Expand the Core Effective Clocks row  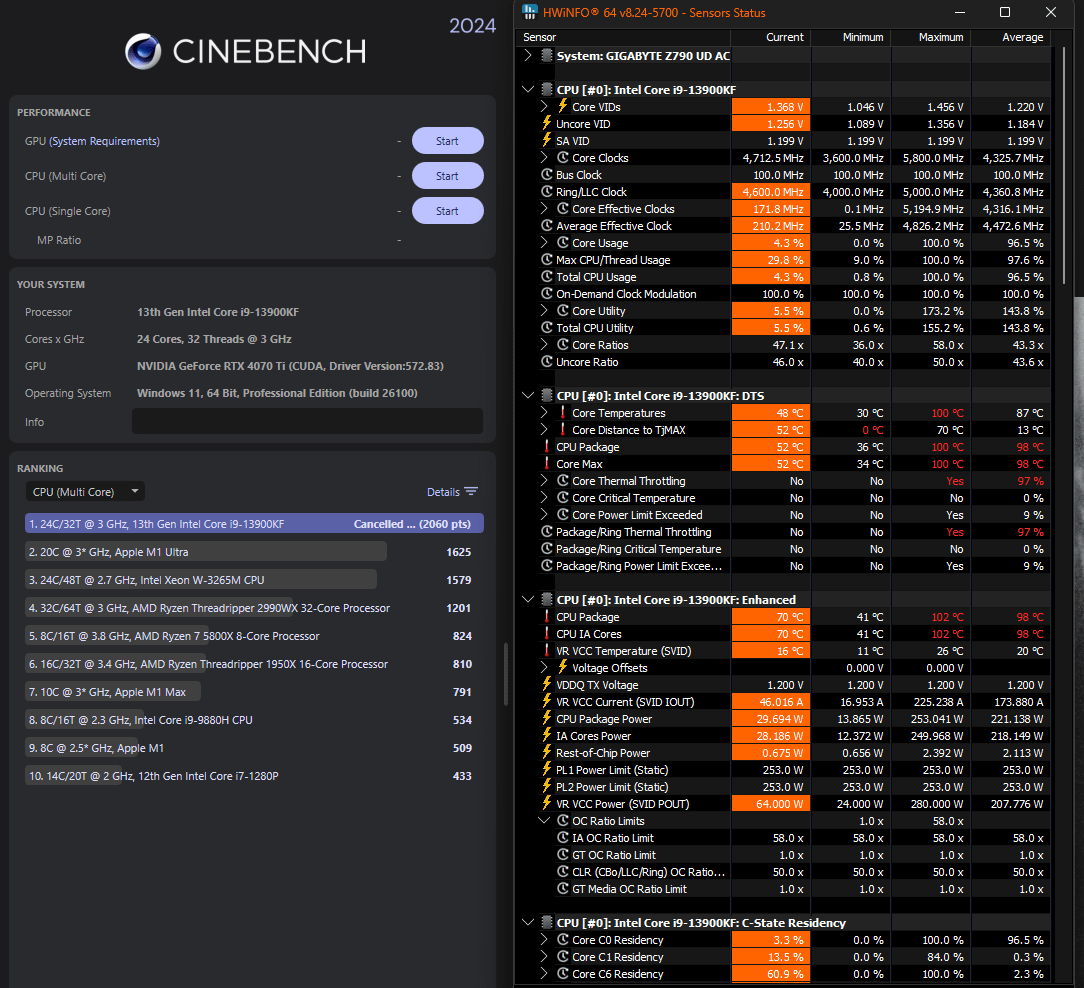point(544,209)
